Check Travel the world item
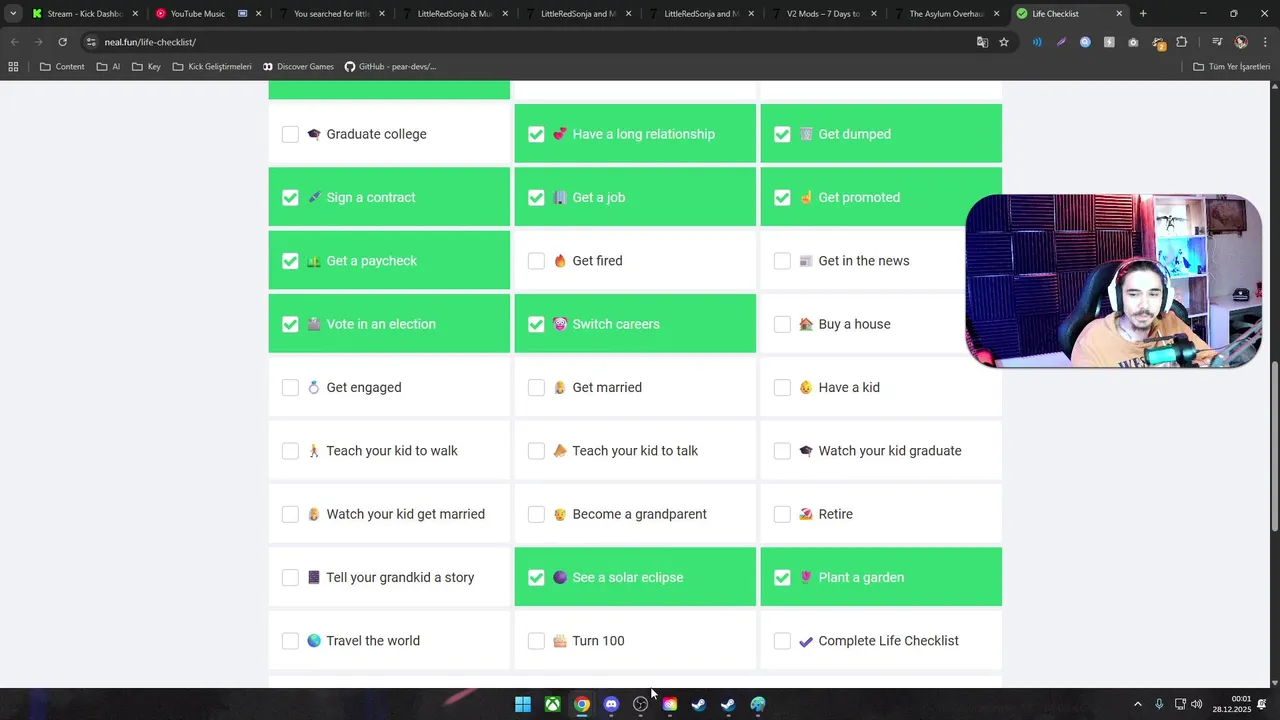 (x=290, y=641)
